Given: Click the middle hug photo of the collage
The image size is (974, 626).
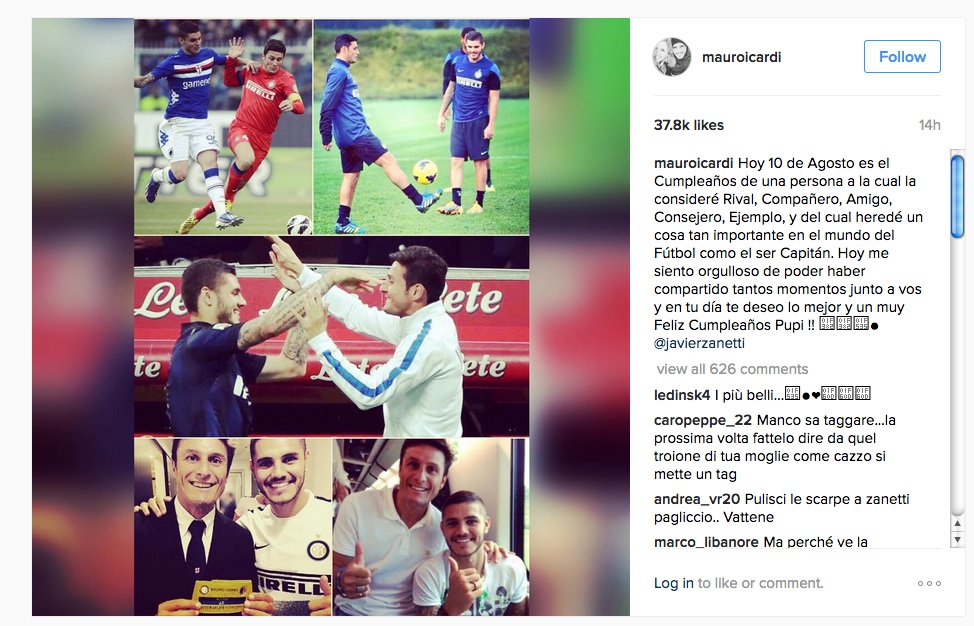Looking at the screenshot, I should 332,336.
